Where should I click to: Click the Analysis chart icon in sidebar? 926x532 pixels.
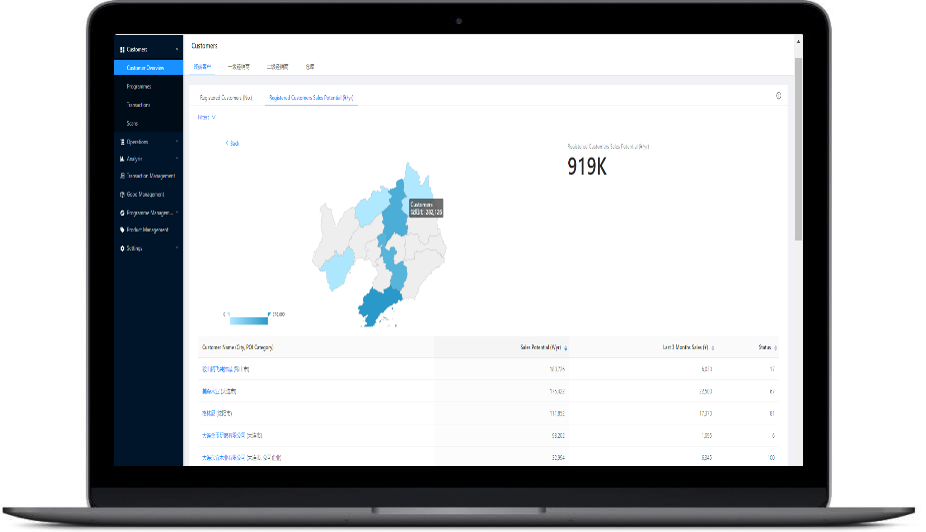(122, 159)
